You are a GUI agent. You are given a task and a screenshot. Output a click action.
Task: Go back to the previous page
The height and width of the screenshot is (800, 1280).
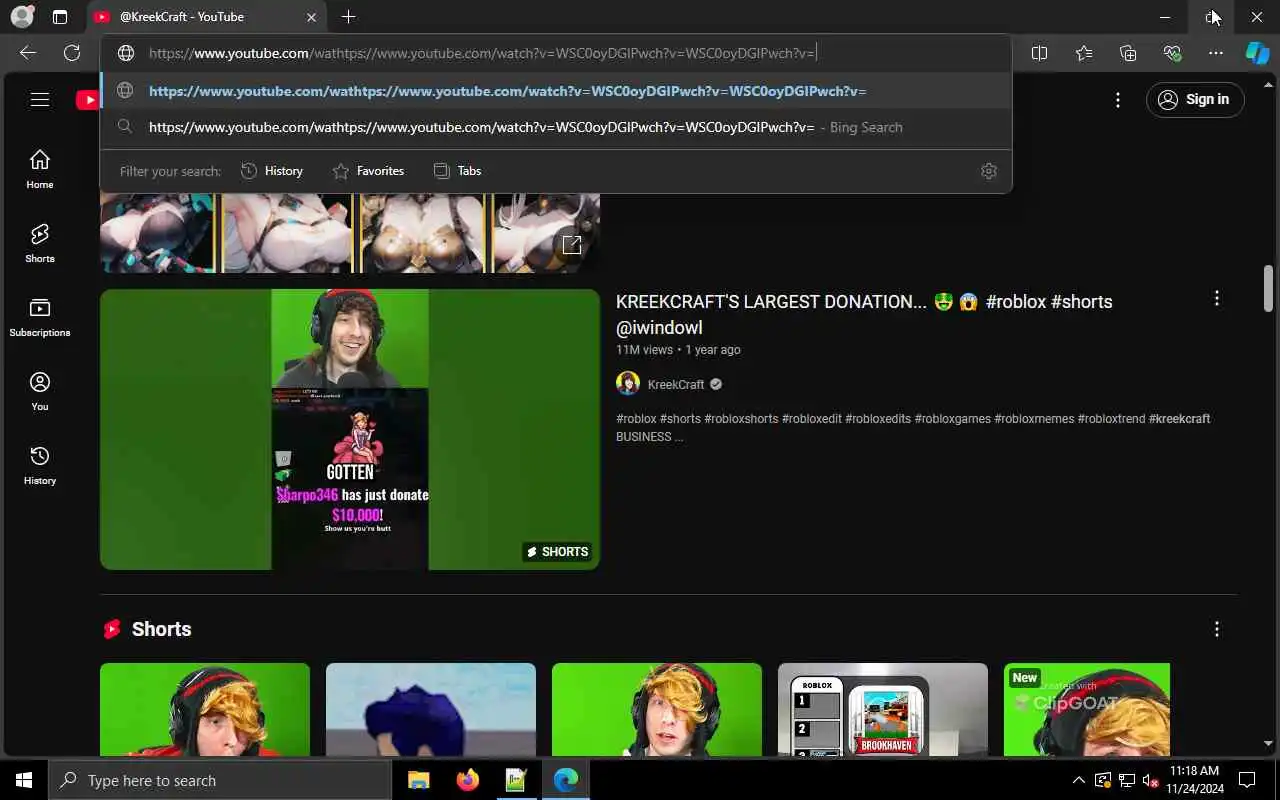click(28, 53)
